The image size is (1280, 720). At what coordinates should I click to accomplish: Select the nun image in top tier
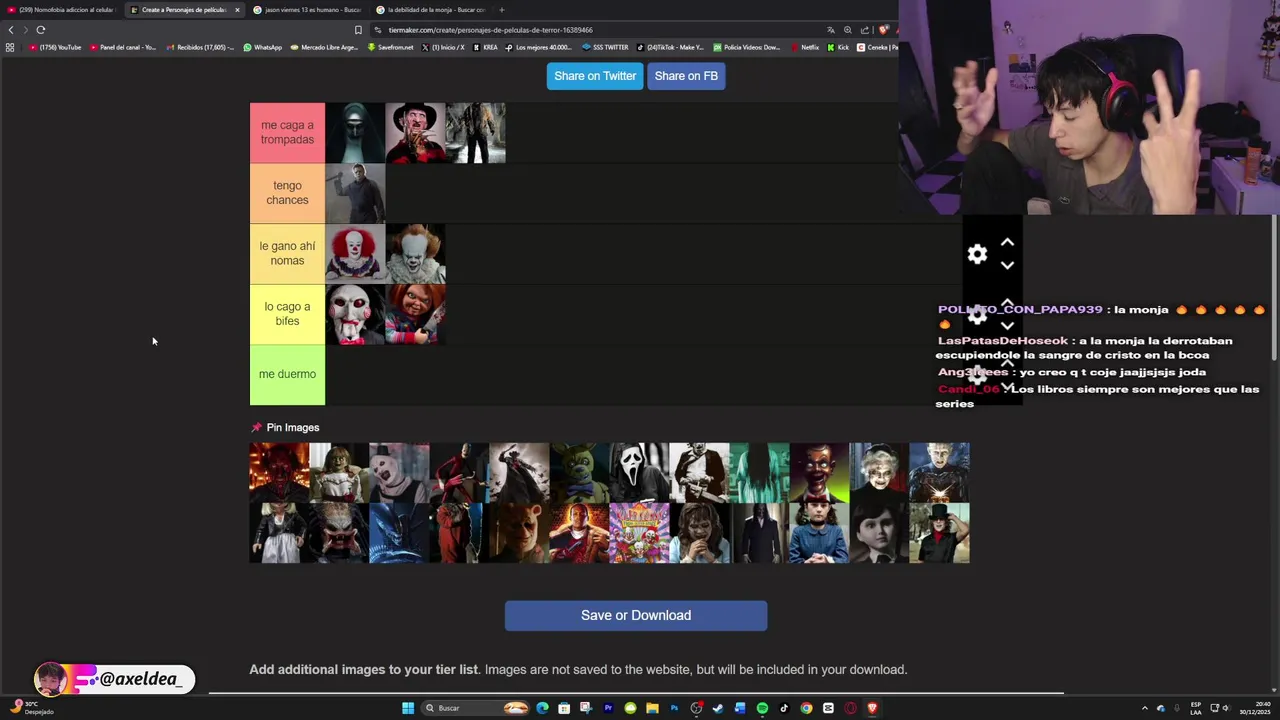pyautogui.click(x=355, y=133)
